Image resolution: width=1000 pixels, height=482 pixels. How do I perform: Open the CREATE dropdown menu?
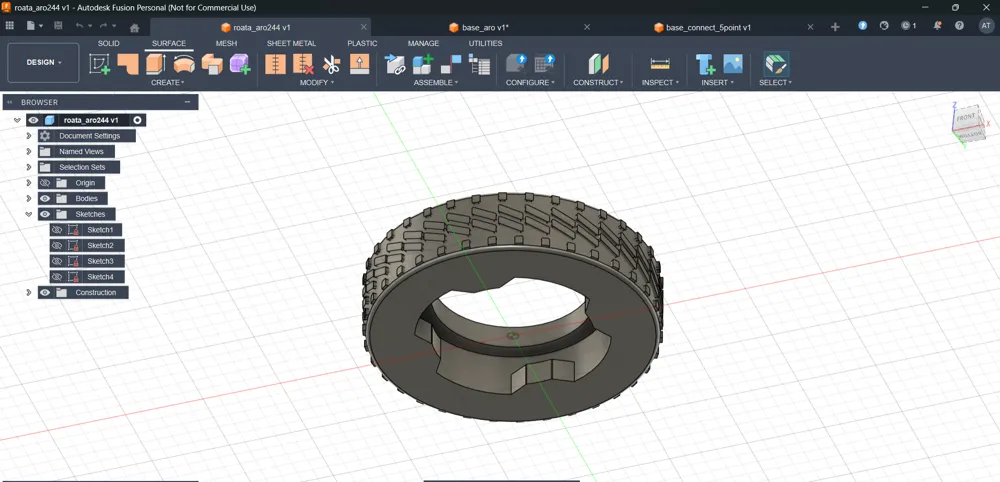[168, 83]
